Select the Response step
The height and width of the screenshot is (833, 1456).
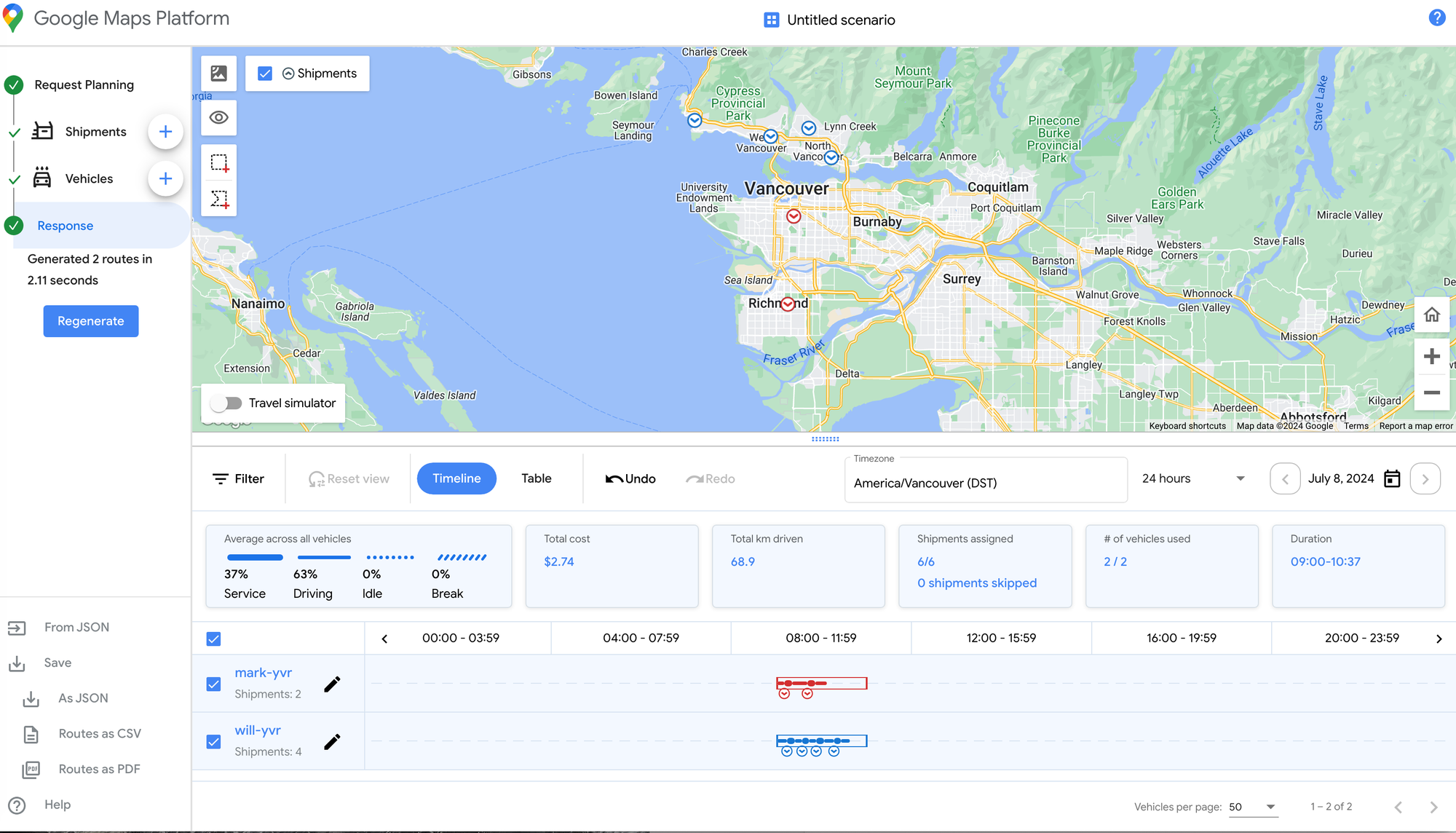click(65, 226)
